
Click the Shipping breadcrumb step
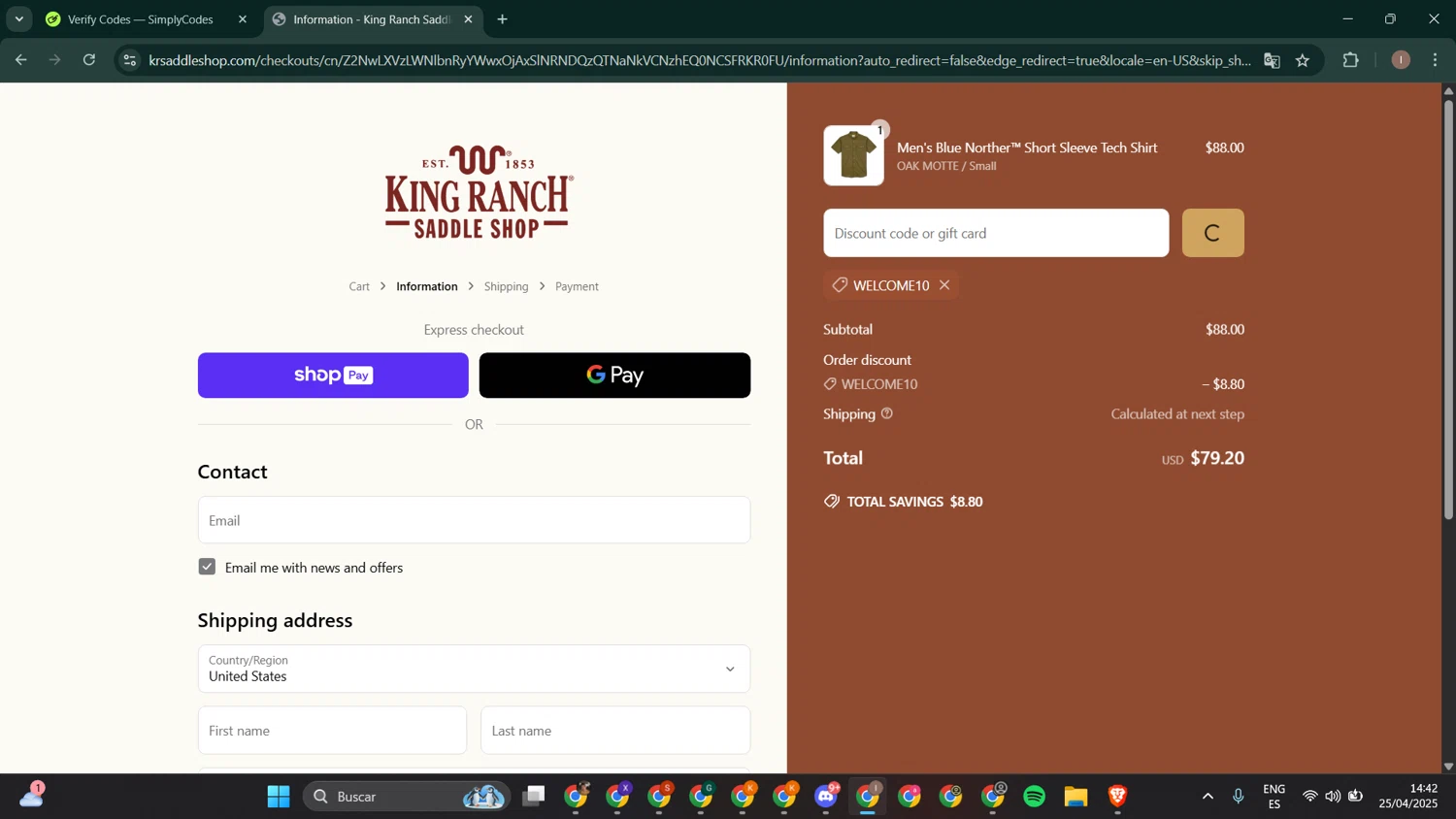[x=506, y=286]
